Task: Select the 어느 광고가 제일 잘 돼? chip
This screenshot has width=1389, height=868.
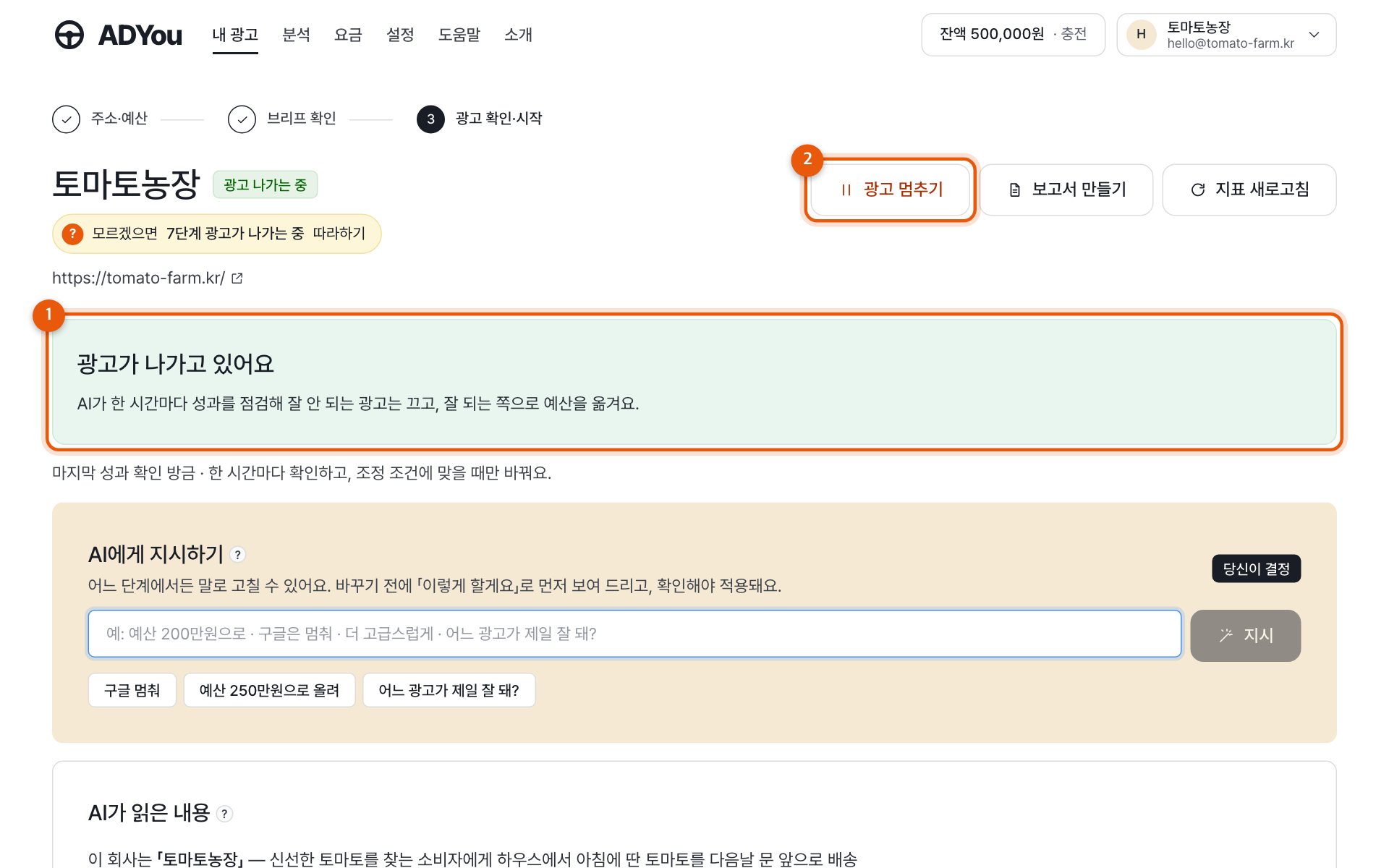Action: [449, 690]
